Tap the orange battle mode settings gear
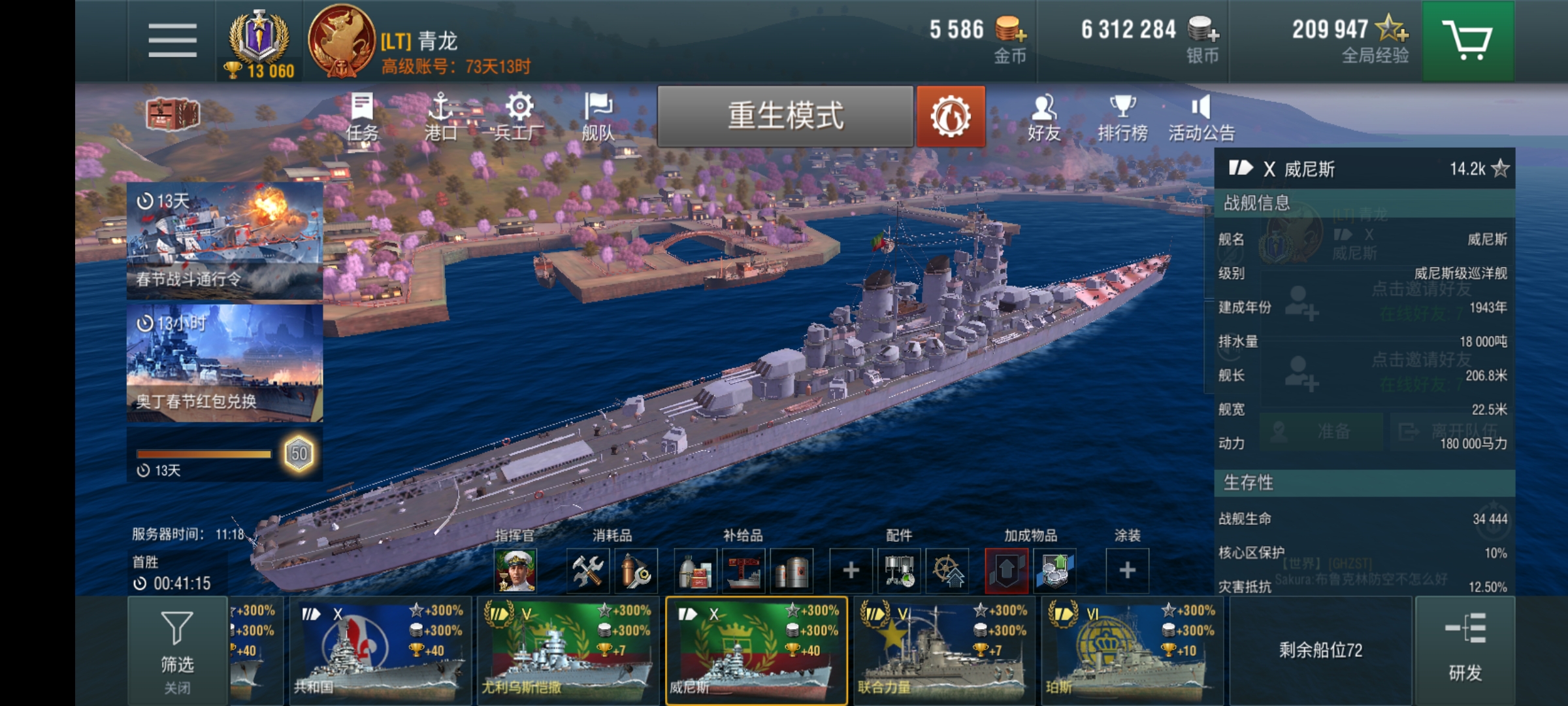Image resolution: width=1568 pixels, height=706 pixels. 951,116
